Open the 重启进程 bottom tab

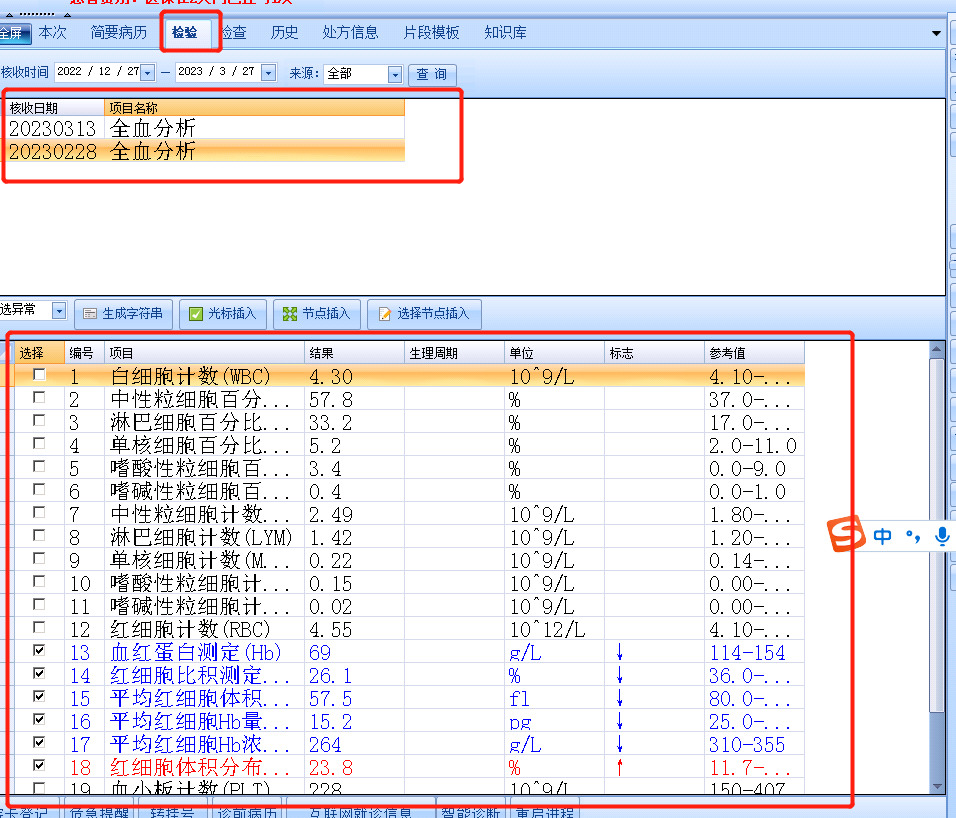(x=544, y=812)
